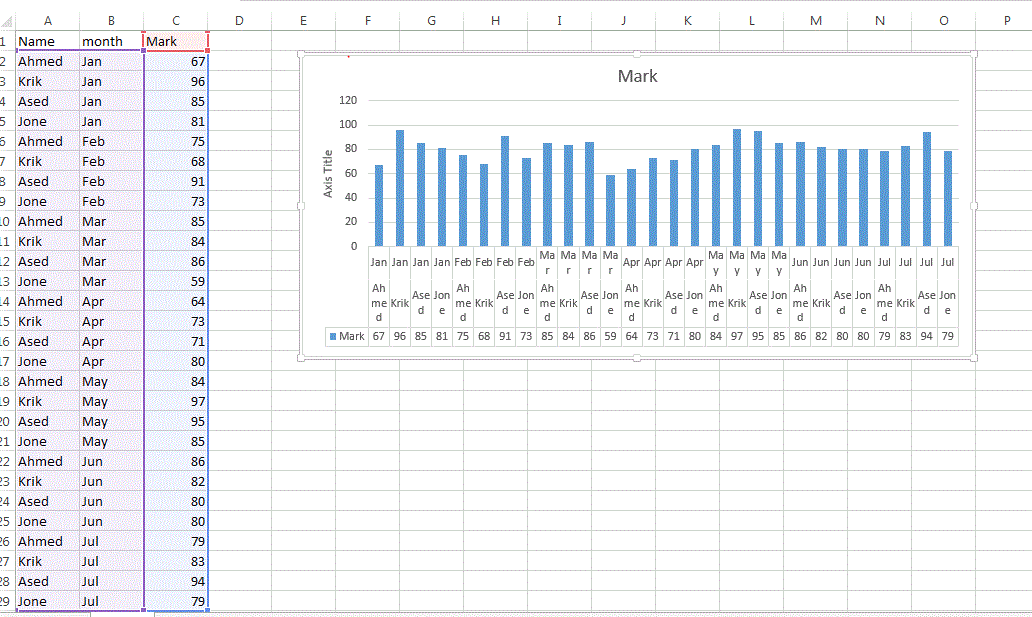The image size is (1032, 617).
Task: Click the chart's bottom-middle sizing handle
Action: tap(636, 358)
